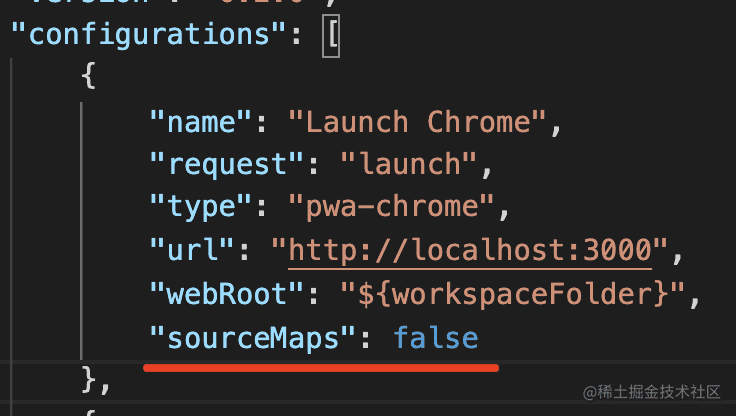This screenshot has width=736, height=416.
Task: Click the "sourceMaps" property key
Action: coord(252,338)
